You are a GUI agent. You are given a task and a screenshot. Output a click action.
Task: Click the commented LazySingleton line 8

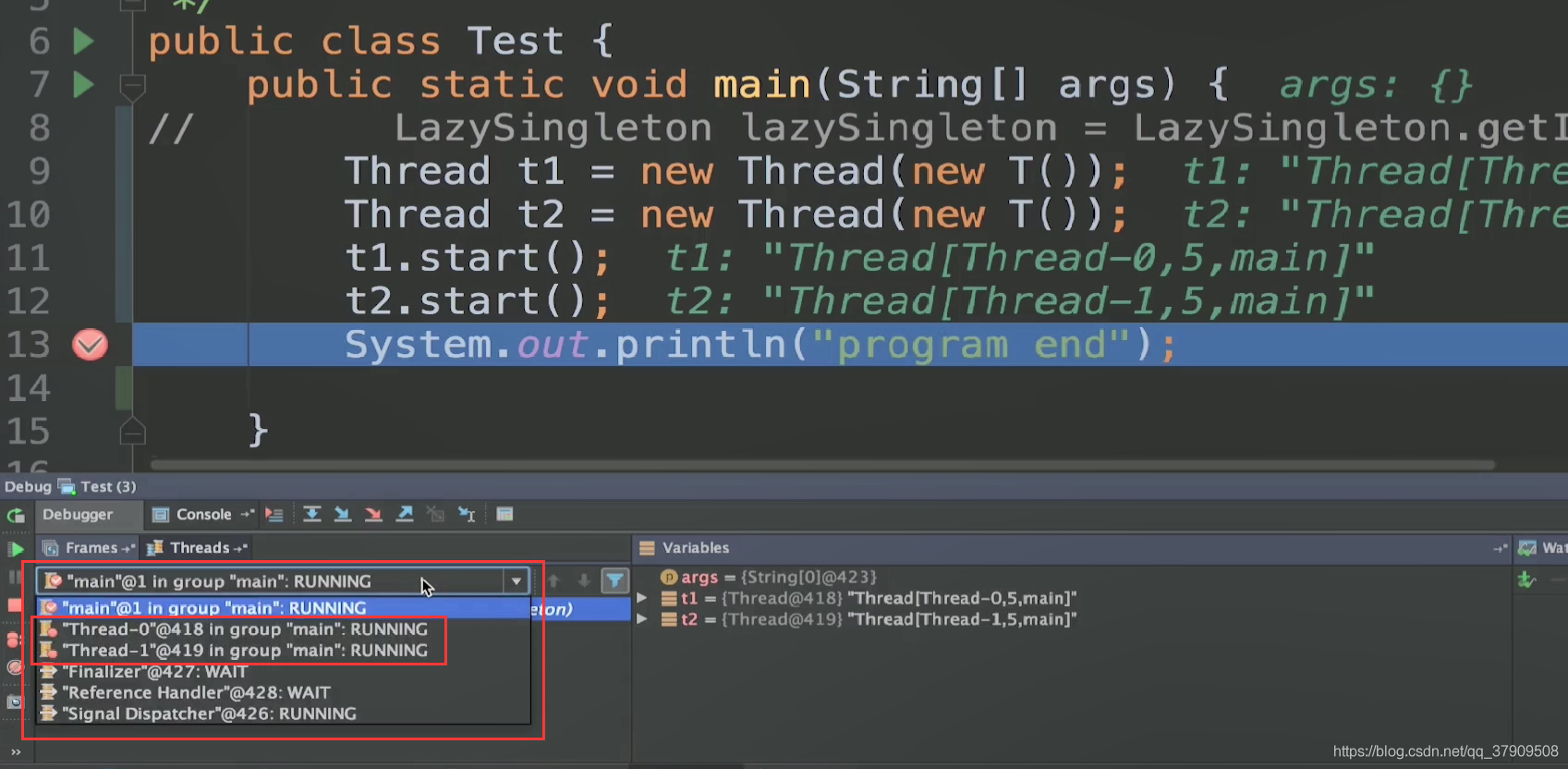(857, 128)
